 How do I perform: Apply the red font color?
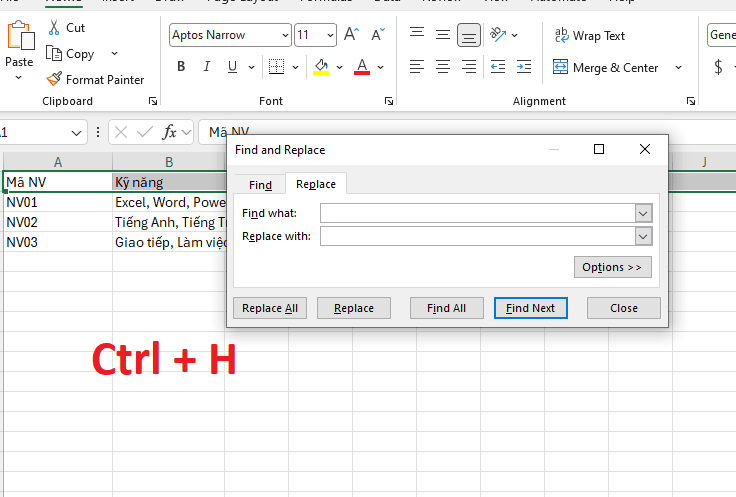[x=362, y=67]
